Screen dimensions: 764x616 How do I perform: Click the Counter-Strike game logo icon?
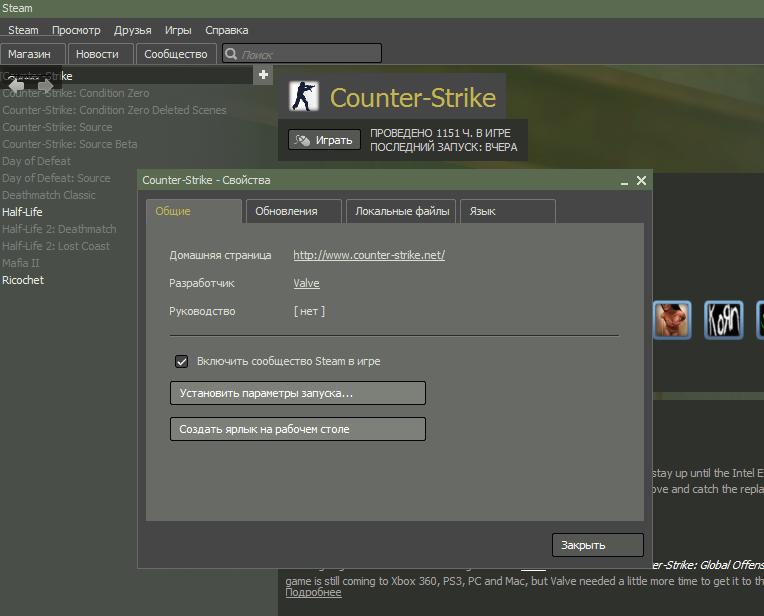(x=304, y=96)
